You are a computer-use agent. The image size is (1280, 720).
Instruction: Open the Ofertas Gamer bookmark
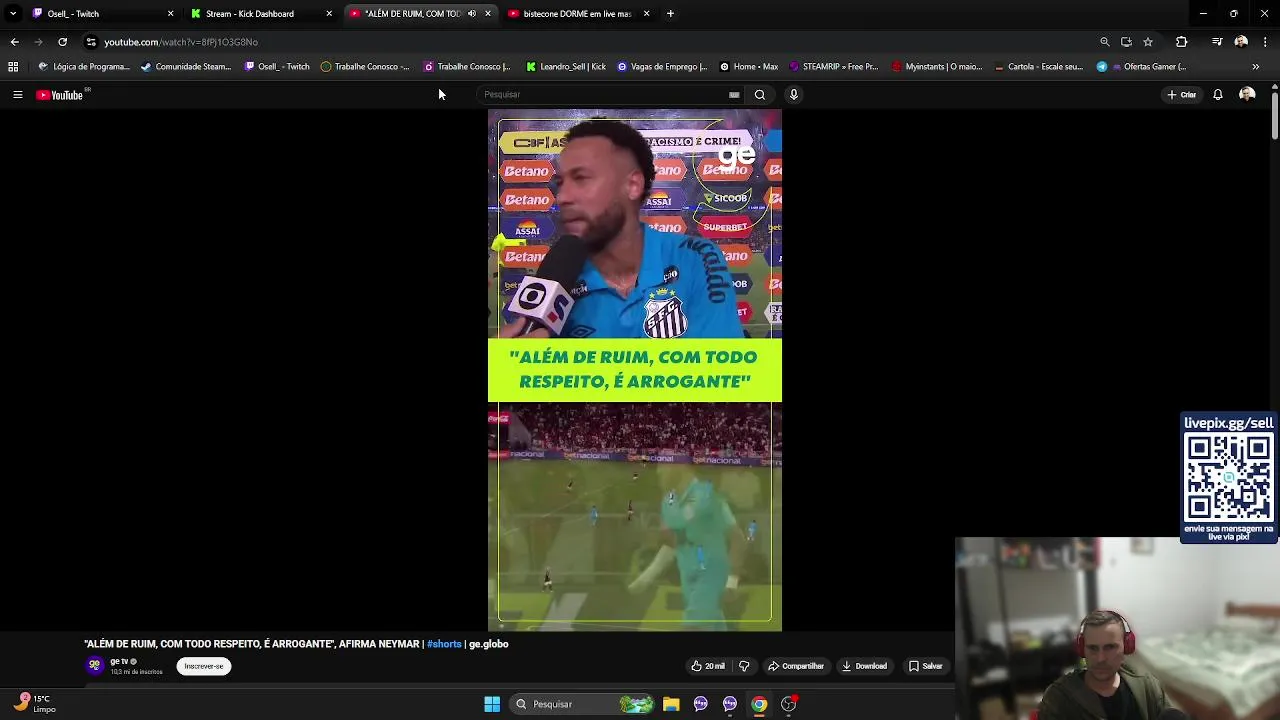[x=1142, y=67]
